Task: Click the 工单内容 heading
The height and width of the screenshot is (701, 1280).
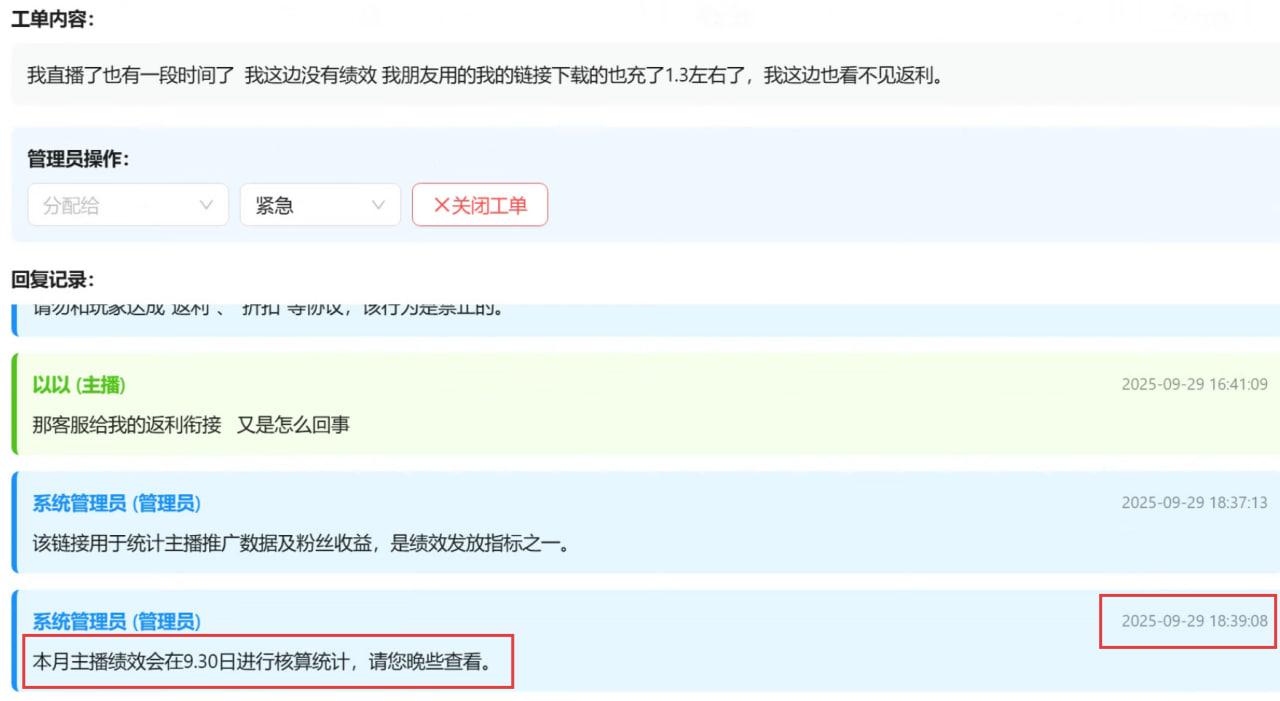Action: click(x=52, y=19)
